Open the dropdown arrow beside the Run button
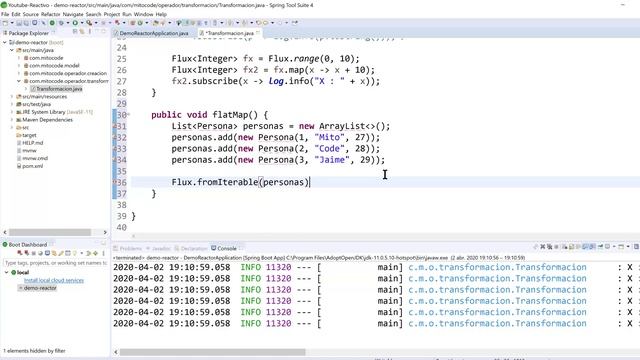This screenshot has height=360, width=640. (82, 23)
